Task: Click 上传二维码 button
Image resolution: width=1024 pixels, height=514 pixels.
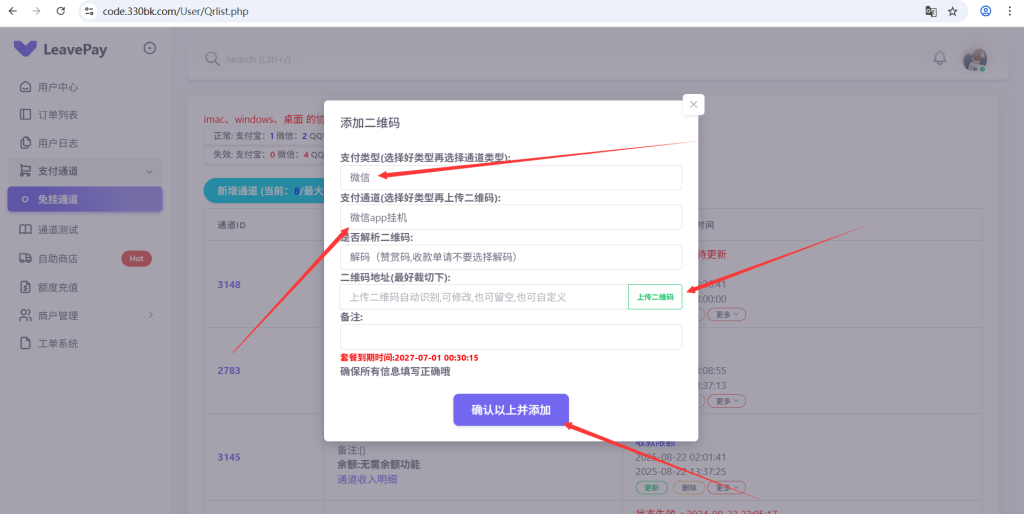Action: [655, 297]
